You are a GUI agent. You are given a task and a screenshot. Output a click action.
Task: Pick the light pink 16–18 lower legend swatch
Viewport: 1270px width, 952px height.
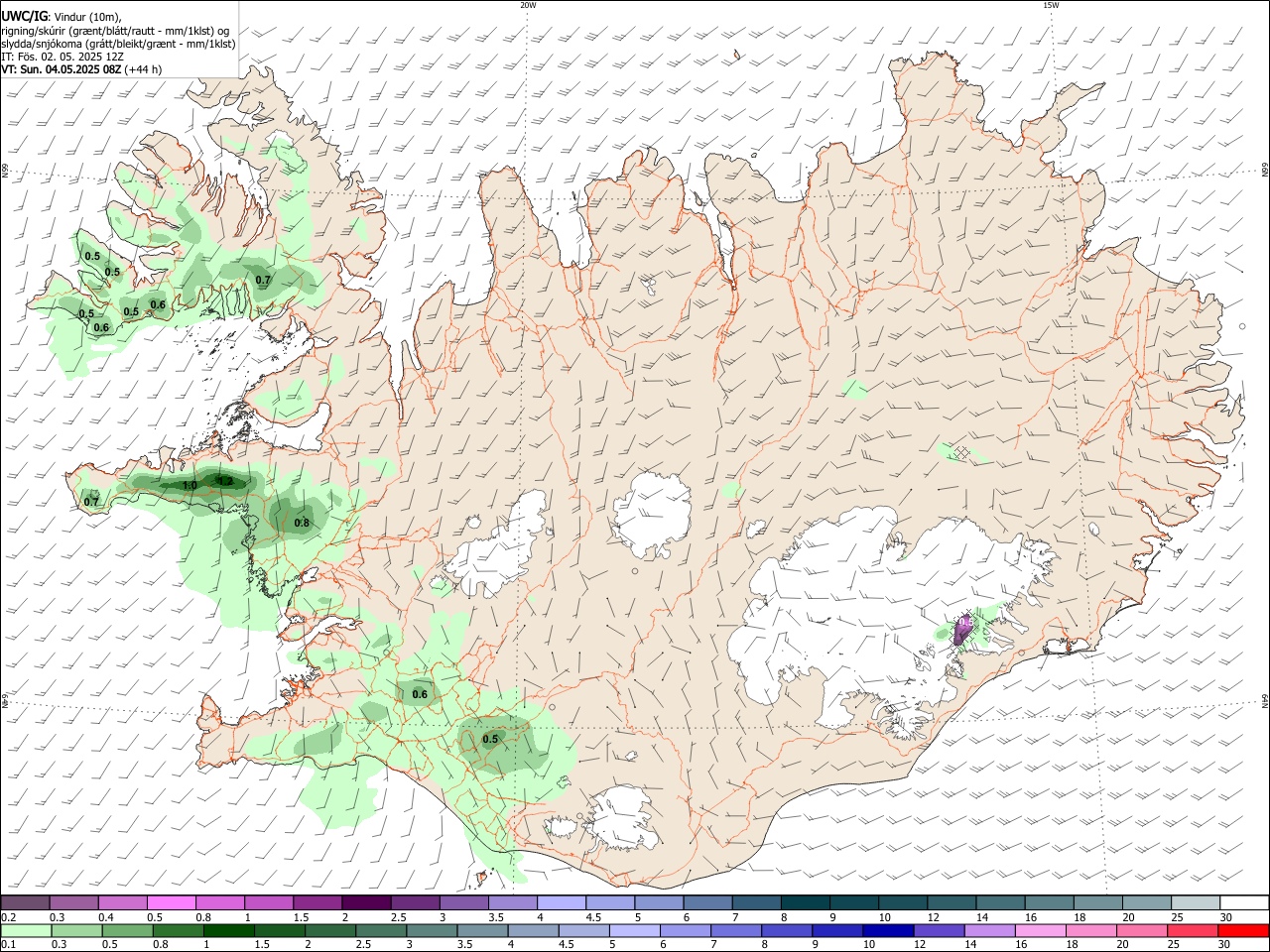click(x=1040, y=930)
